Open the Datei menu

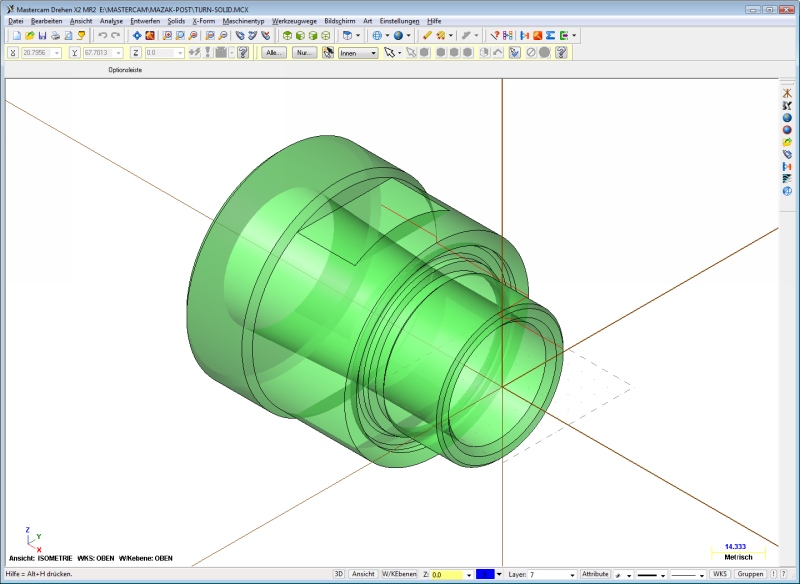tap(16, 21)
